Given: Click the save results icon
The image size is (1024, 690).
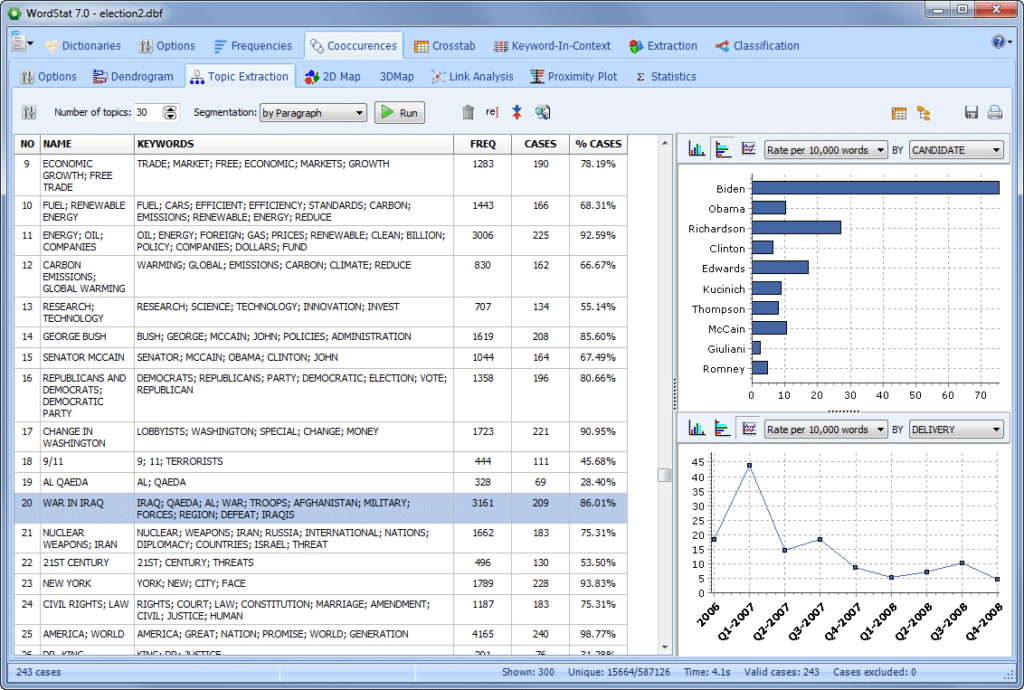Looking at the screenshot, I should click(x=969, y=113).
